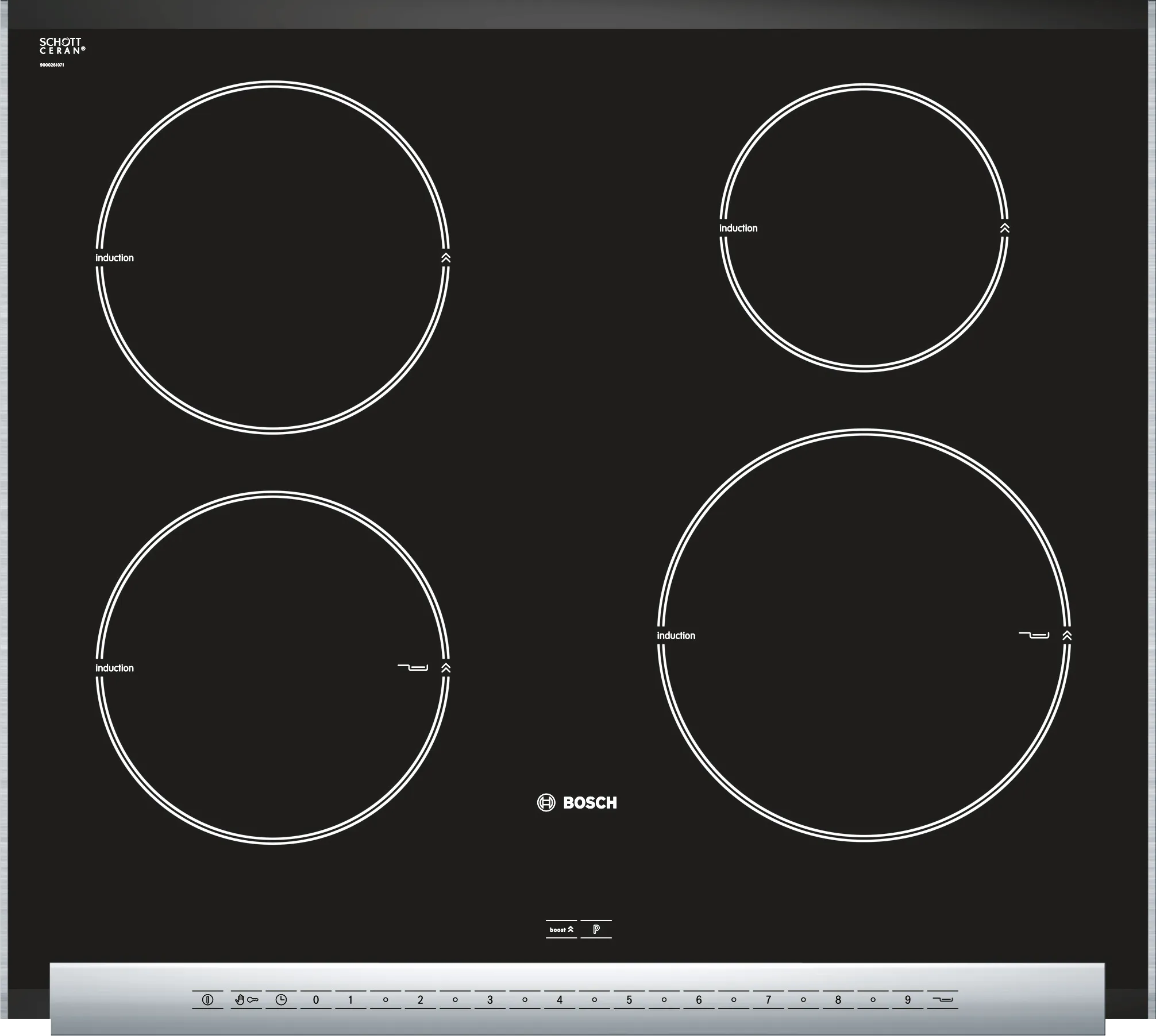Image resolution: width=1156 pixels, height=1036 pixels.
Task: Tap pan symbol on bottom-left cooking zone
Action: point(413,667)
